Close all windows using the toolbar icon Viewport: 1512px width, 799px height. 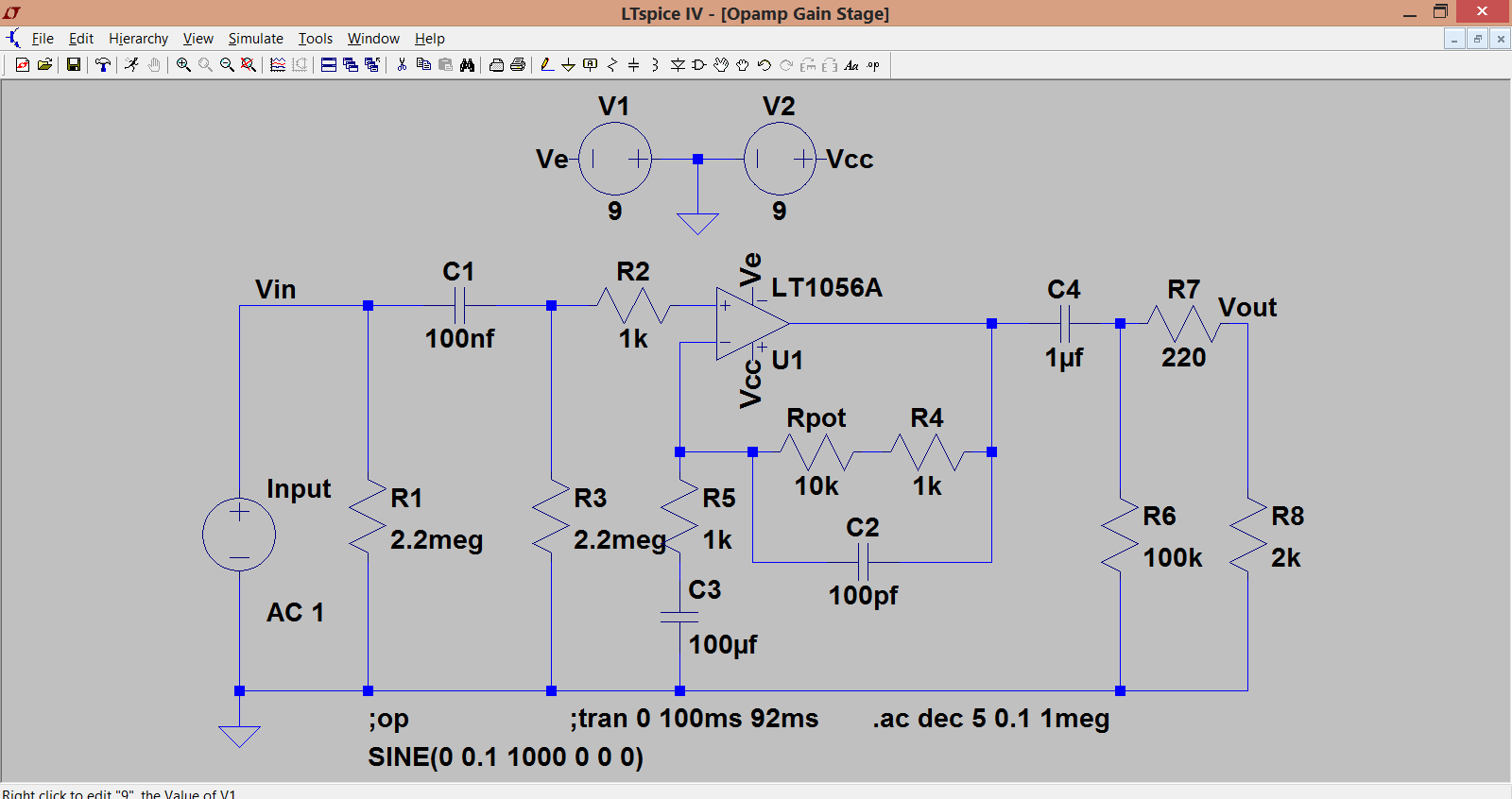click(x=372, y=64)
